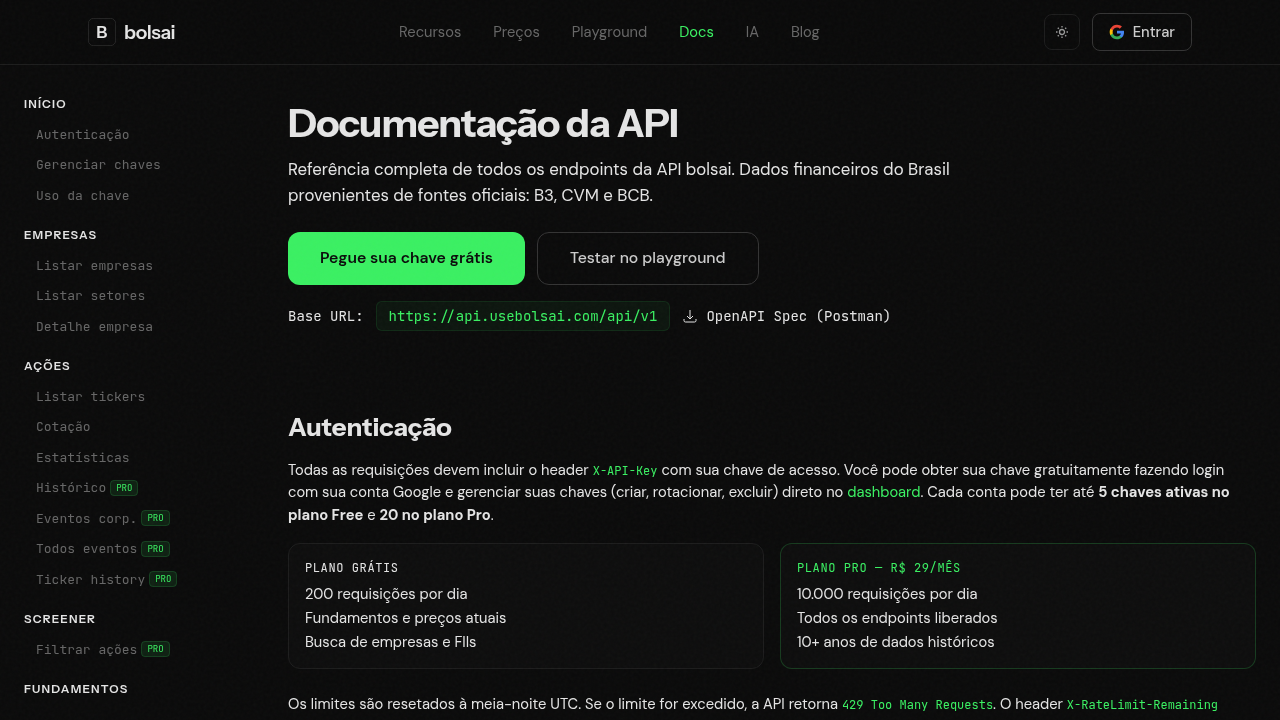Click the X-API-Key inline code

point(625,470)
